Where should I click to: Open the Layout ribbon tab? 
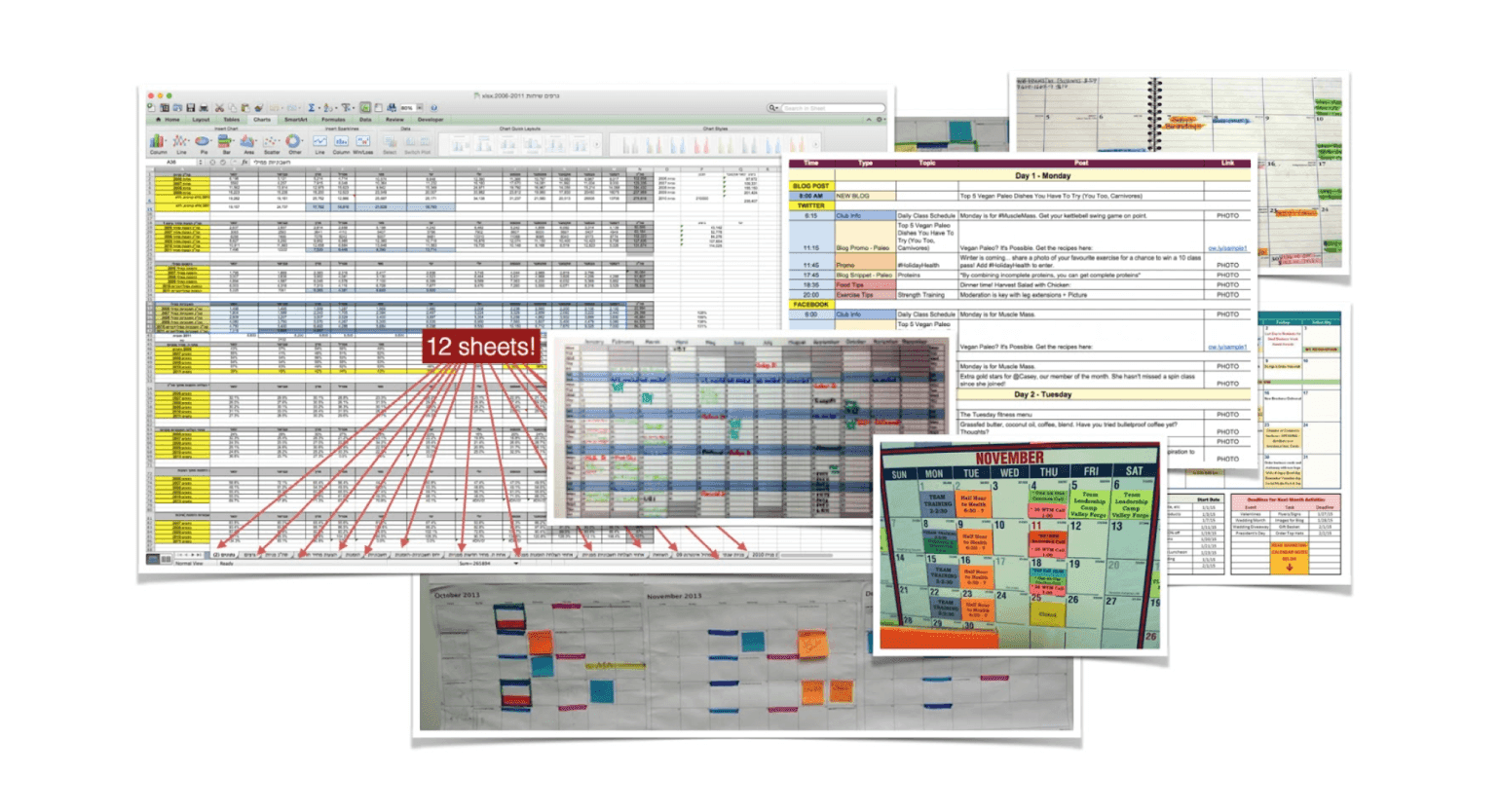pos(201,120)
